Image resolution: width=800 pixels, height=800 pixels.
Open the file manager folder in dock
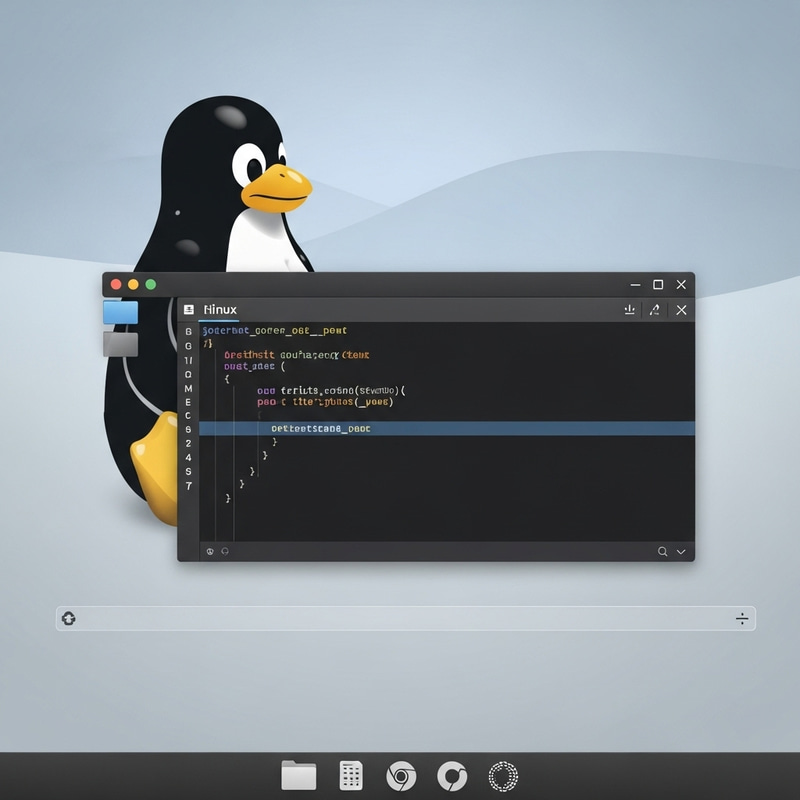pos(298,775)
